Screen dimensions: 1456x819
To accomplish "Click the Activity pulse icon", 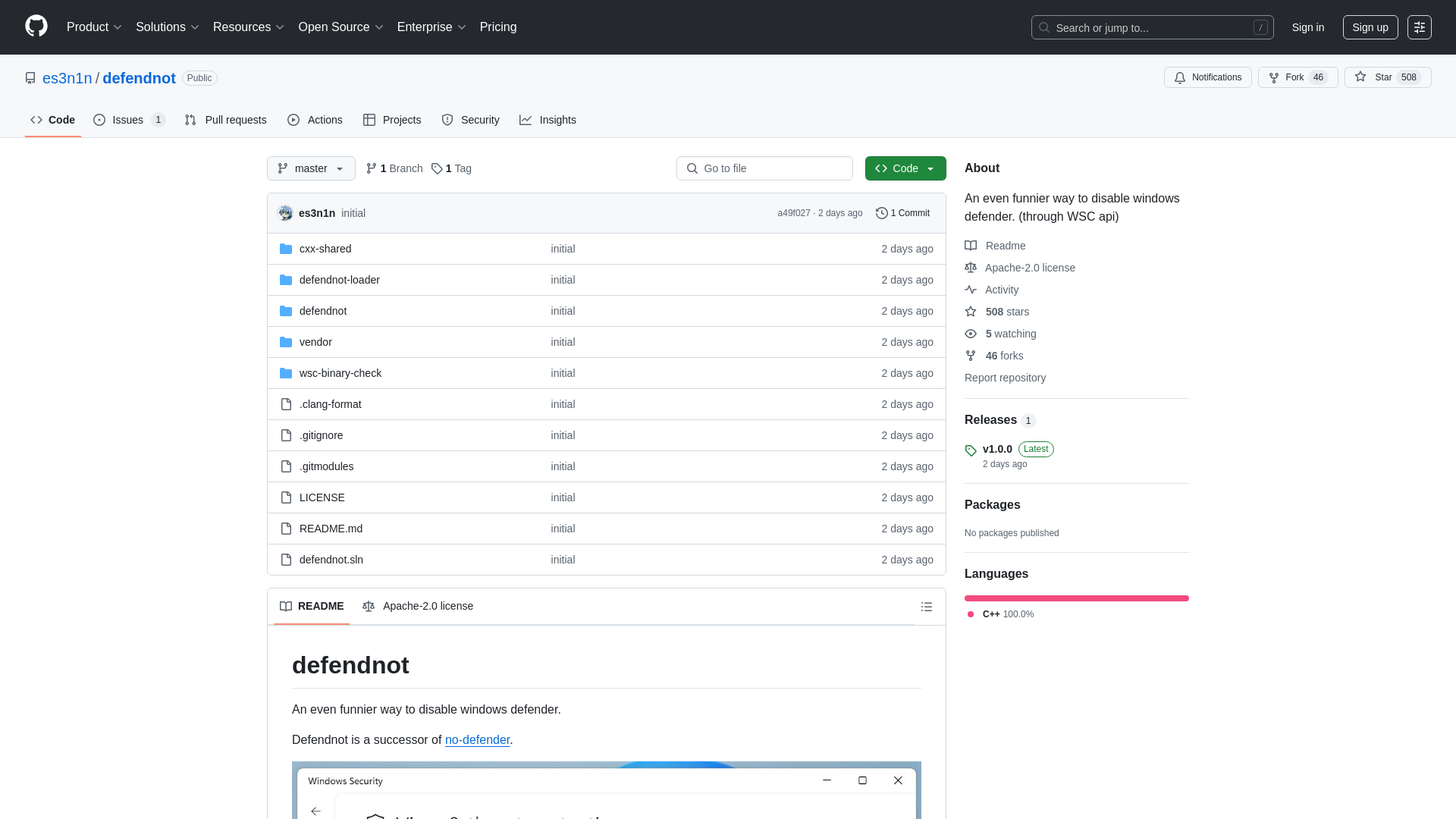I will pyautogui.click(x=971, y=290).
